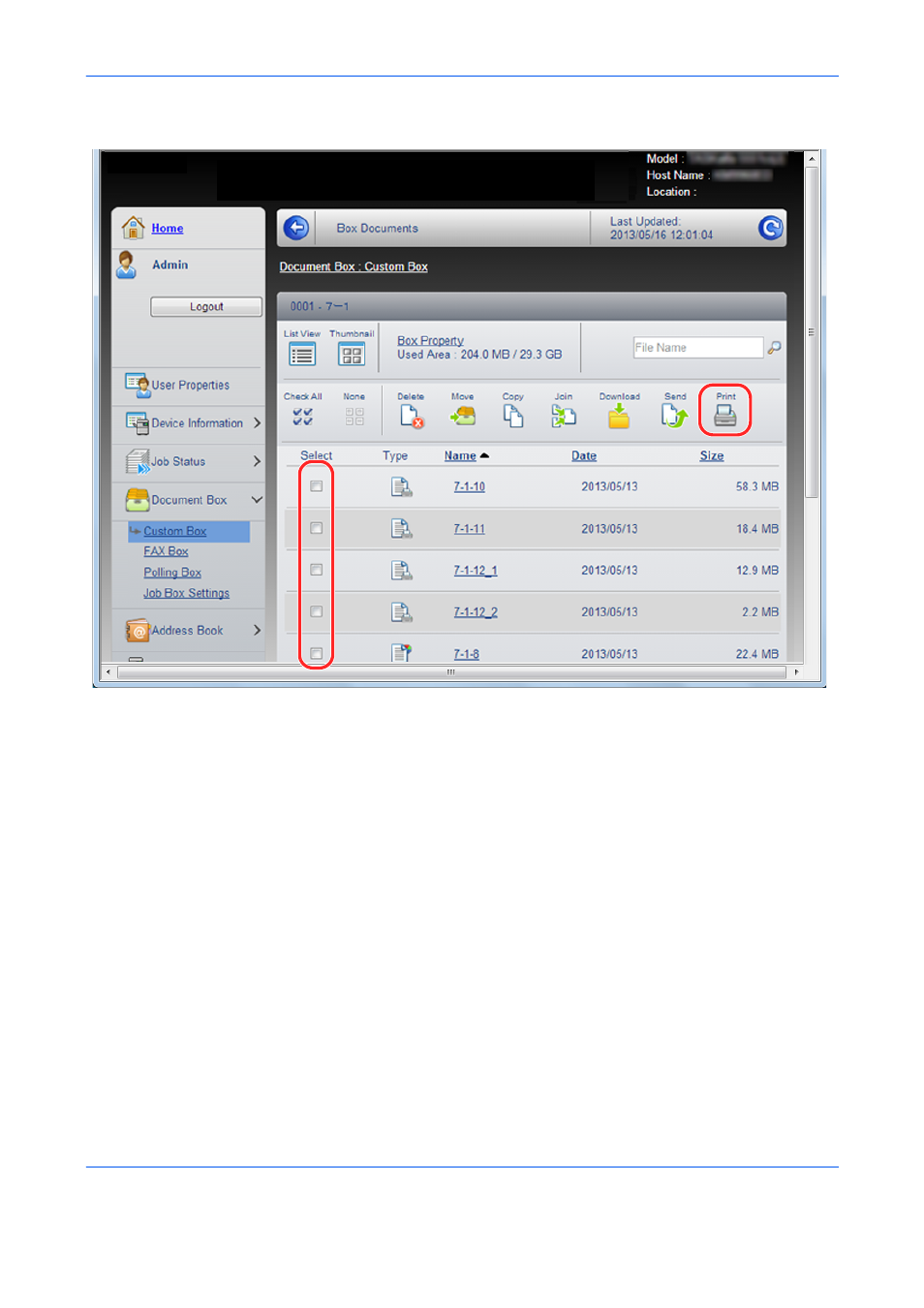
Task: Click the magnifier search icon
Action: (774, 347)
